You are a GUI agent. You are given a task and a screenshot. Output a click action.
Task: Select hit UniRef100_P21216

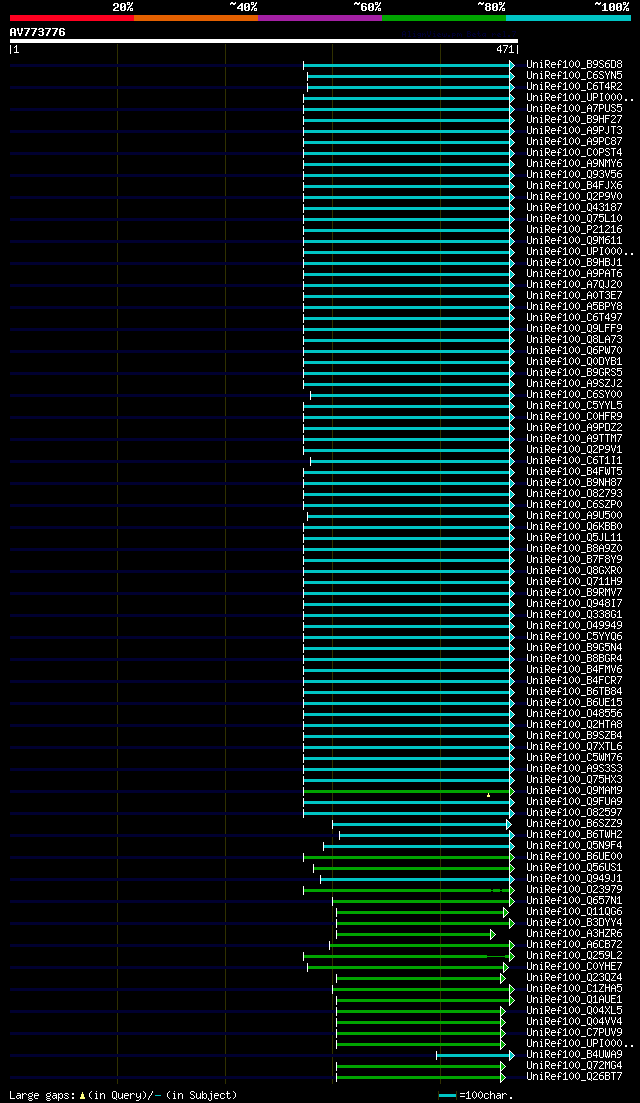[x=574, y=229]
